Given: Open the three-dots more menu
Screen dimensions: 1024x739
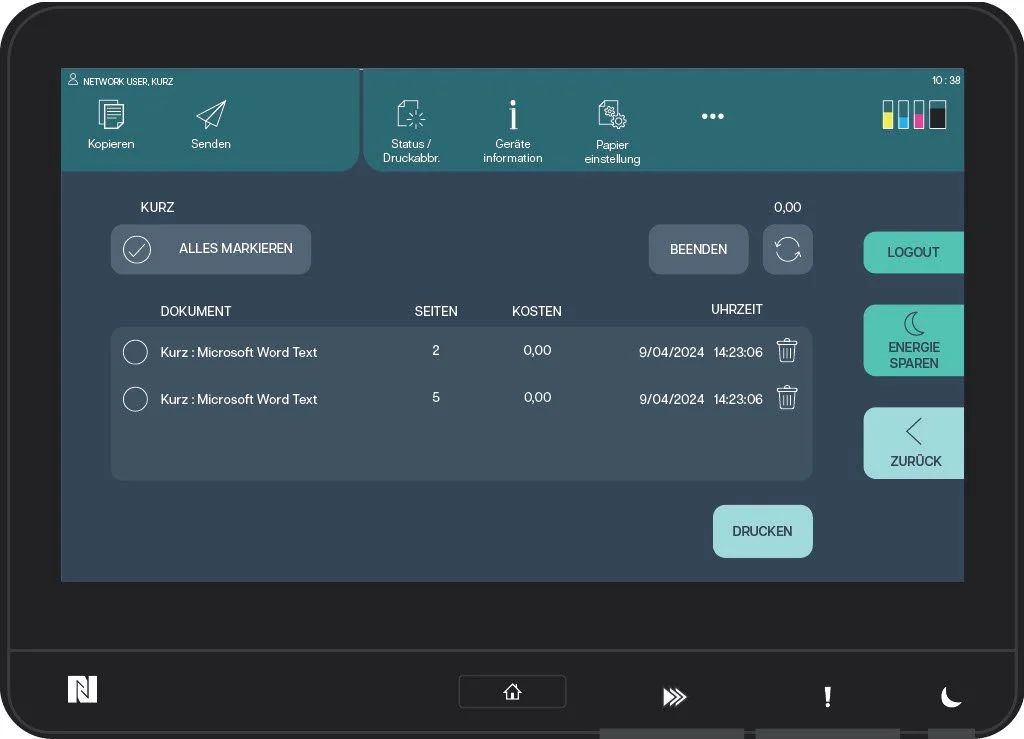Looking at the screenshot, I should pyautogui.click(x=712, y=116).
